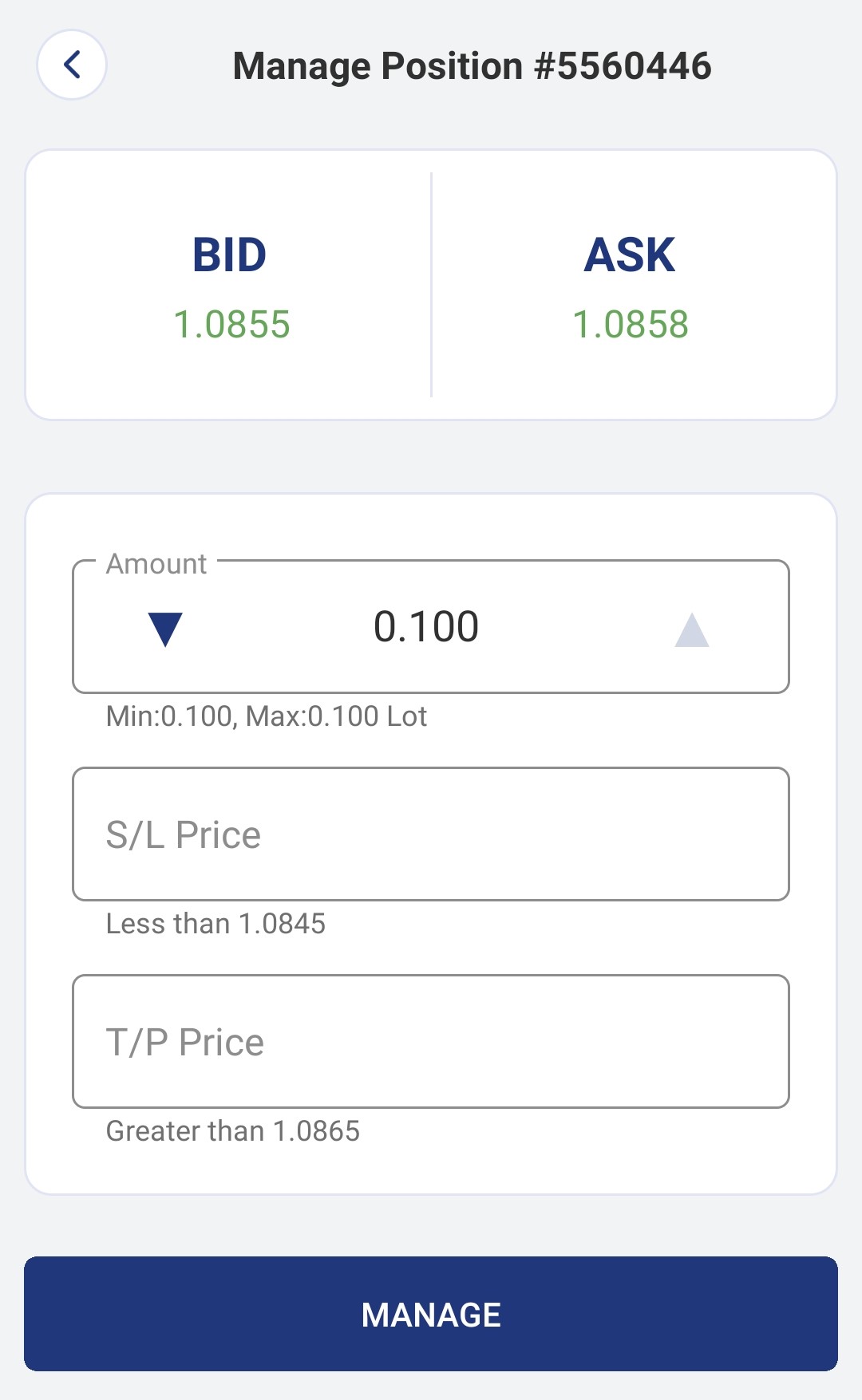Screen dimensions: 862x1400
Task: Click the 'Less than 1.0845' hint
Action: (x=215, y=924)
